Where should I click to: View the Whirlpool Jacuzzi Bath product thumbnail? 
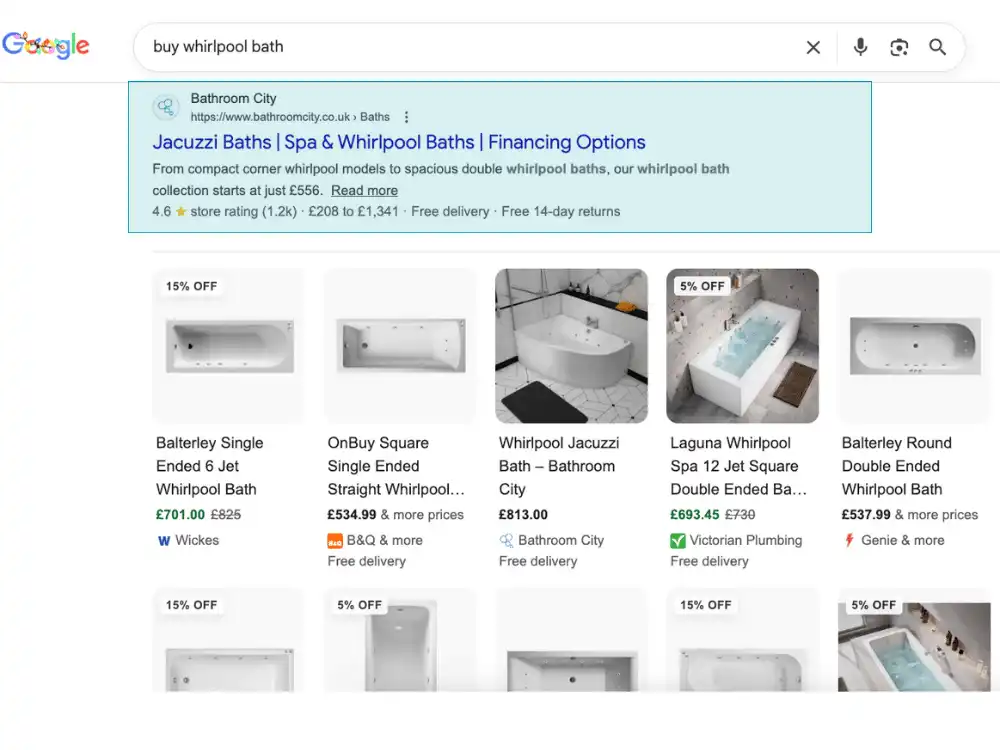coord(571,345)
